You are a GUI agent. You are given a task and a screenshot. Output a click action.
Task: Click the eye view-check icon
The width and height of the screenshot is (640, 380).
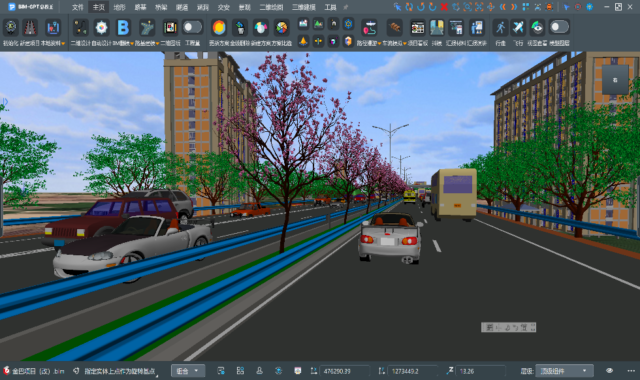(537, 27)
